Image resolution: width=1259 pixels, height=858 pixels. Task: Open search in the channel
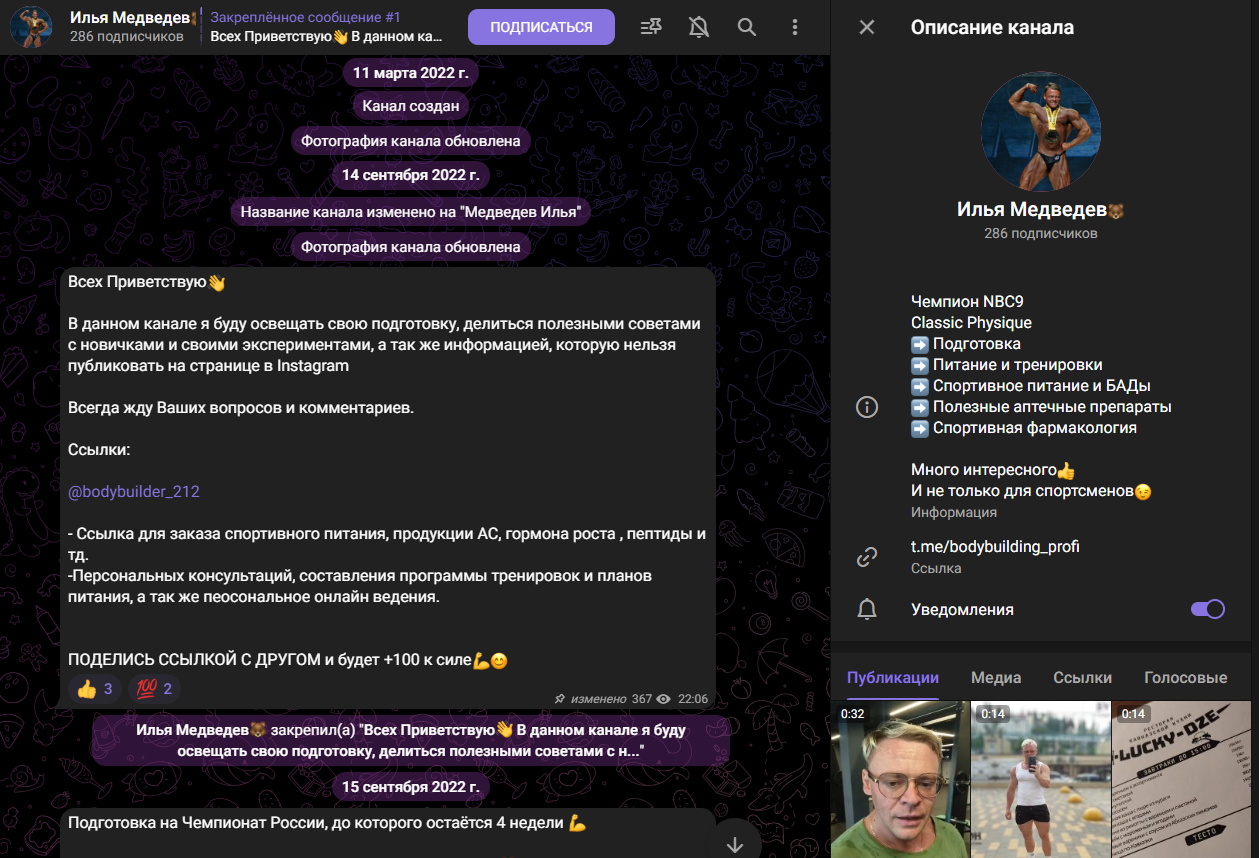[x=747, y=27]
